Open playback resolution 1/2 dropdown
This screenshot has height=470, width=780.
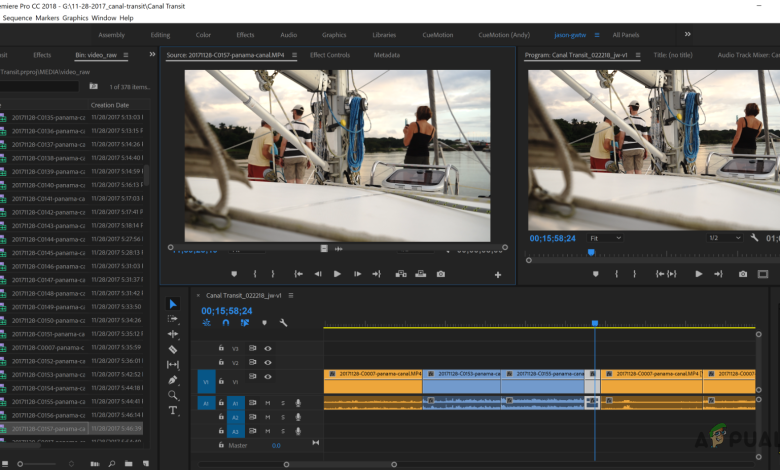tap(725, 238)
